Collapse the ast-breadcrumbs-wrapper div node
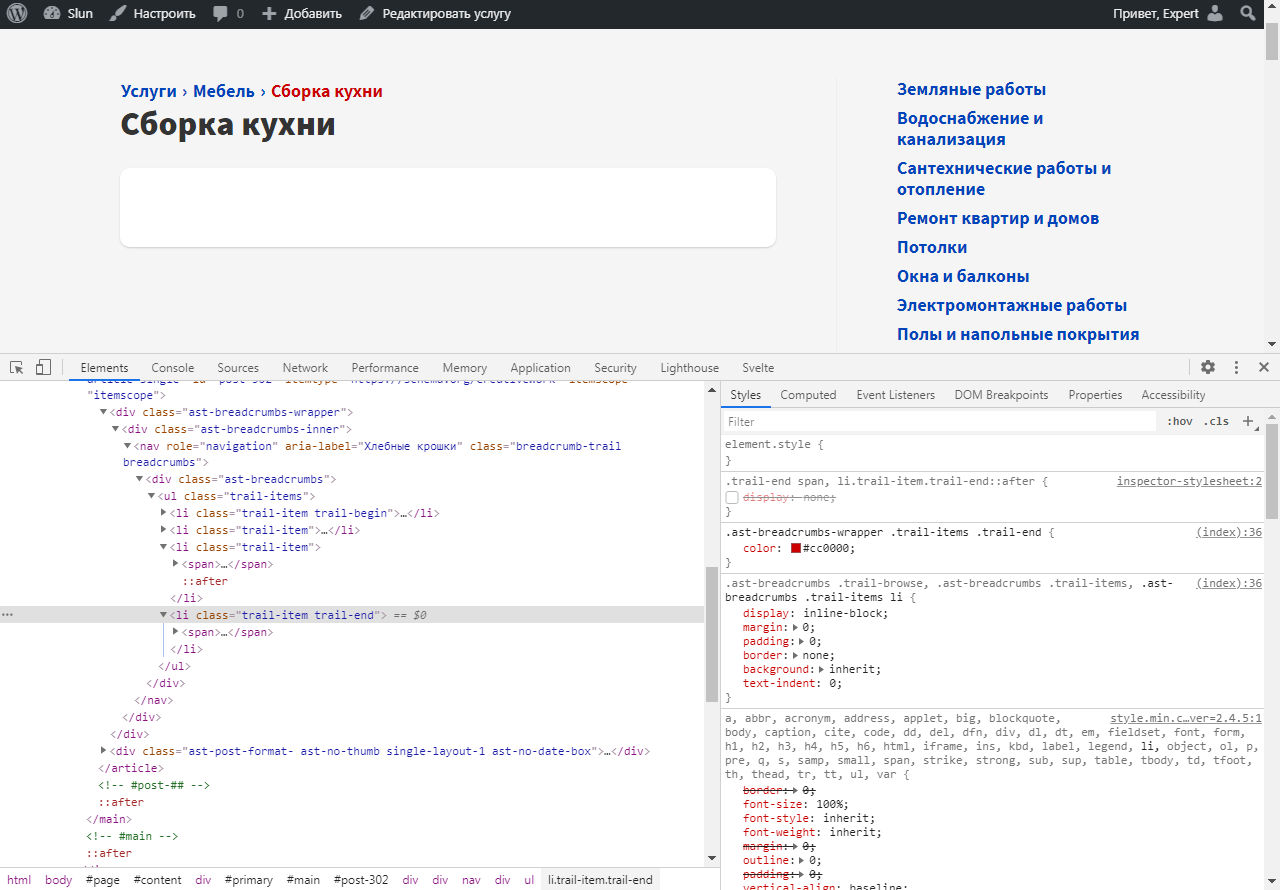The height and width of the screenshot is (890, 1280). (x=103, y=412)
